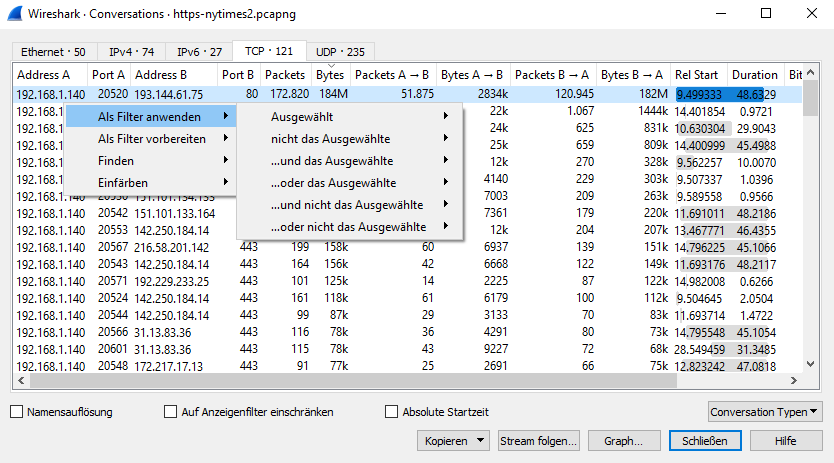Image resolution: width=834 pixels, height=463 pixels.
Task: Switch to the IPv4 · 74 tab
Action: 131,52
